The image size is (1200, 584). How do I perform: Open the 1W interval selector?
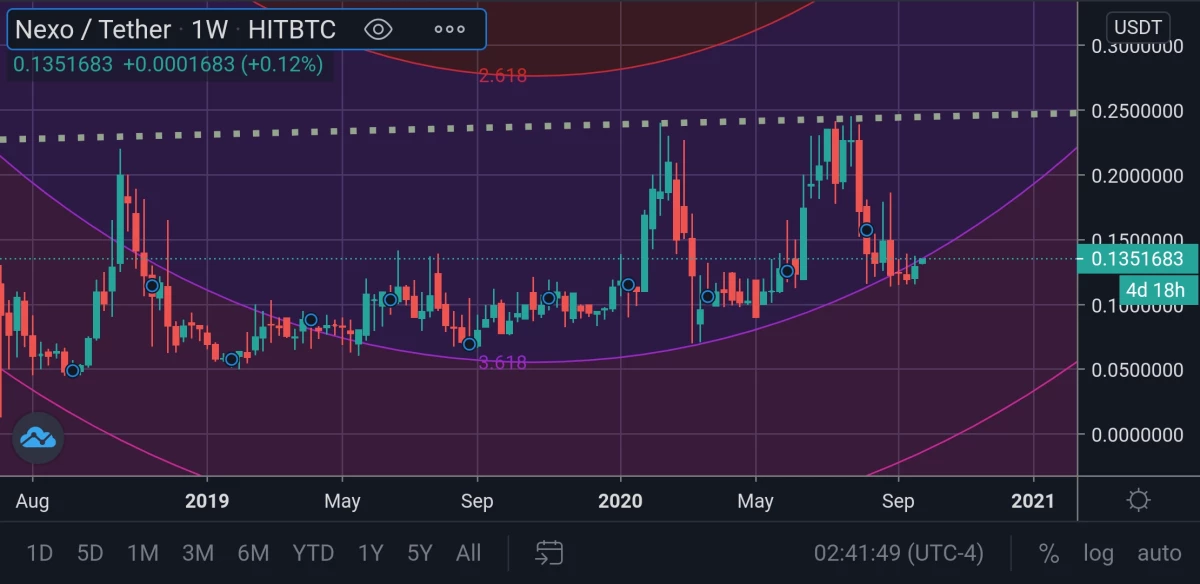pyautogui.click(x=210, y=29)
